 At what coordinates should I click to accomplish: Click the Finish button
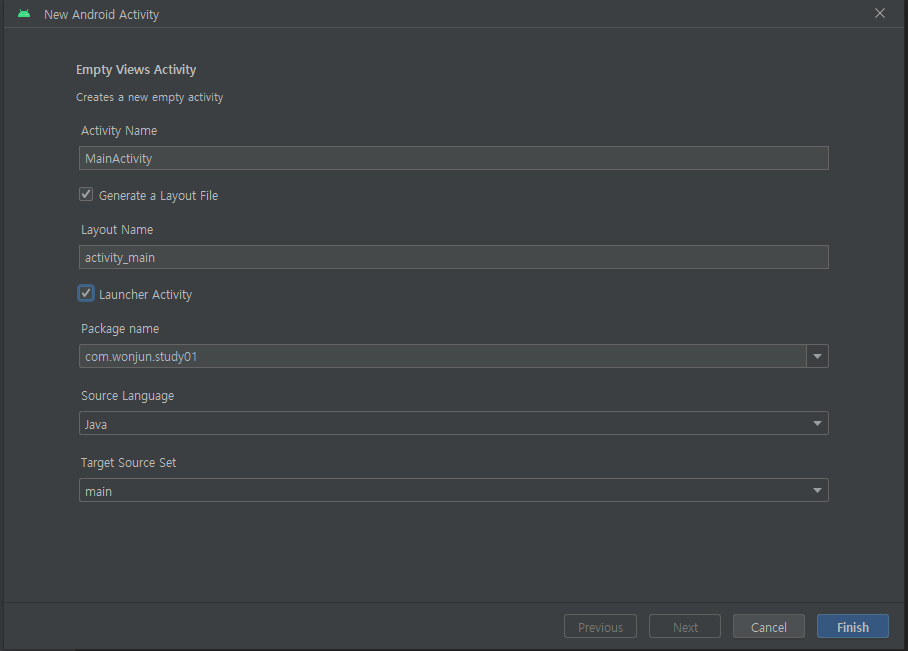[852, 627]
